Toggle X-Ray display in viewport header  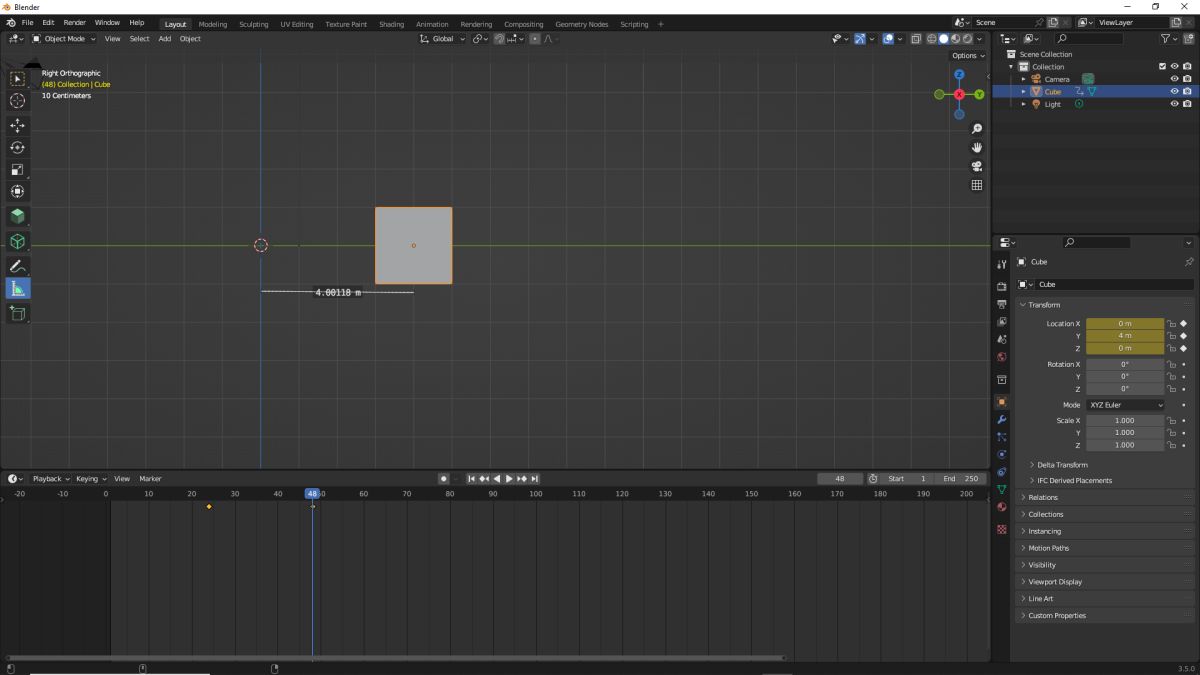point(915,39)
